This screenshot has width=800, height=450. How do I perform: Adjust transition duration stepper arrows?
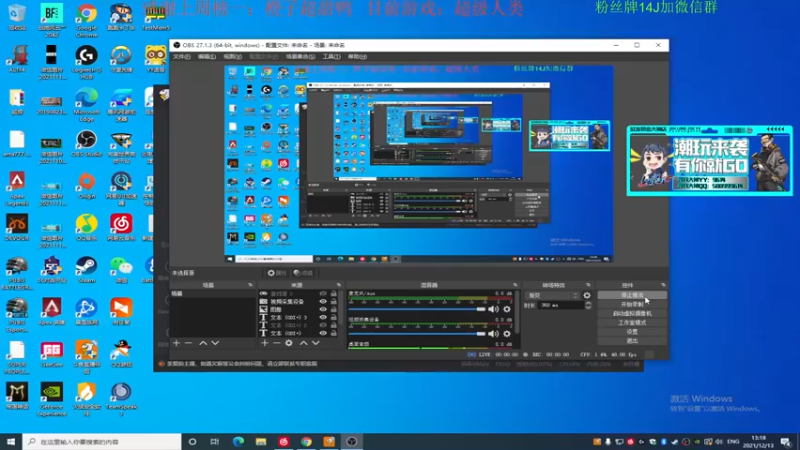tap(588, 305)
